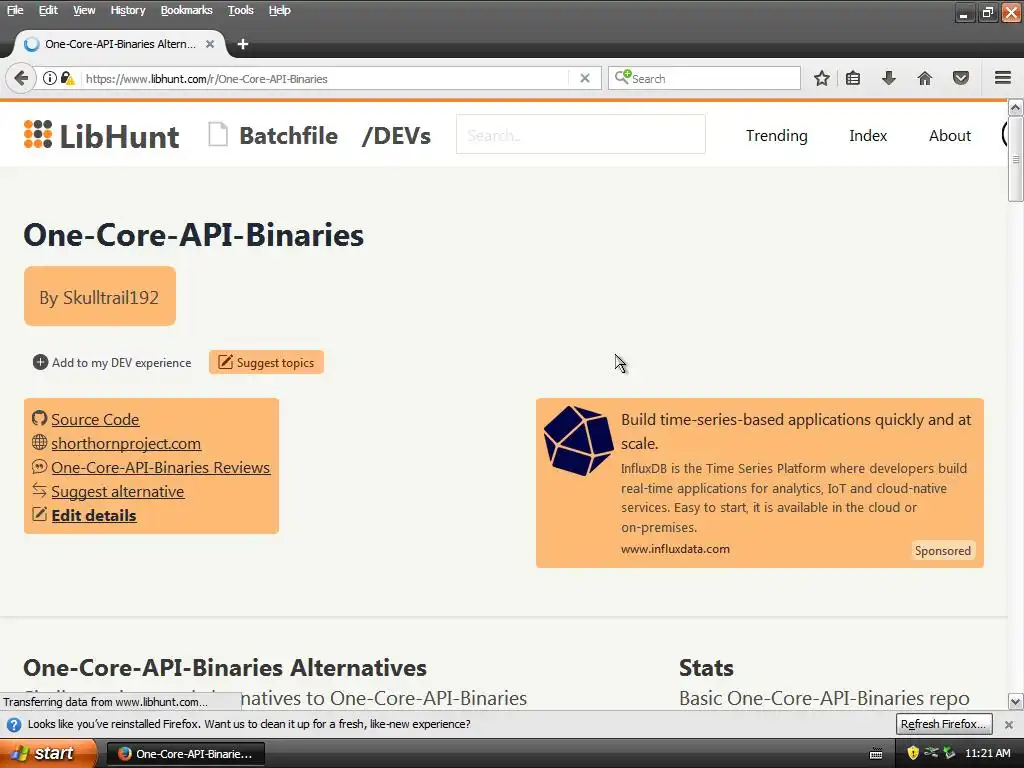The height and width of the screenshot is (768, 1024).
Task: Open the View menu
Action: [x=84, y=10]
